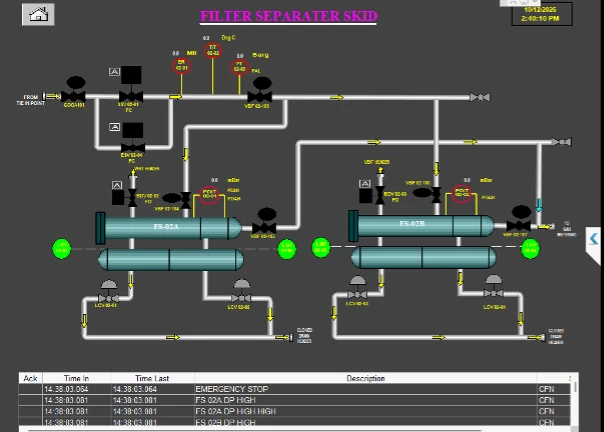Image resolution: width=604 pixels, height=432 pixels.
Task: Click the FS-02A filter separator vessel
Action: pyautogui.click(x=169, y=228)
